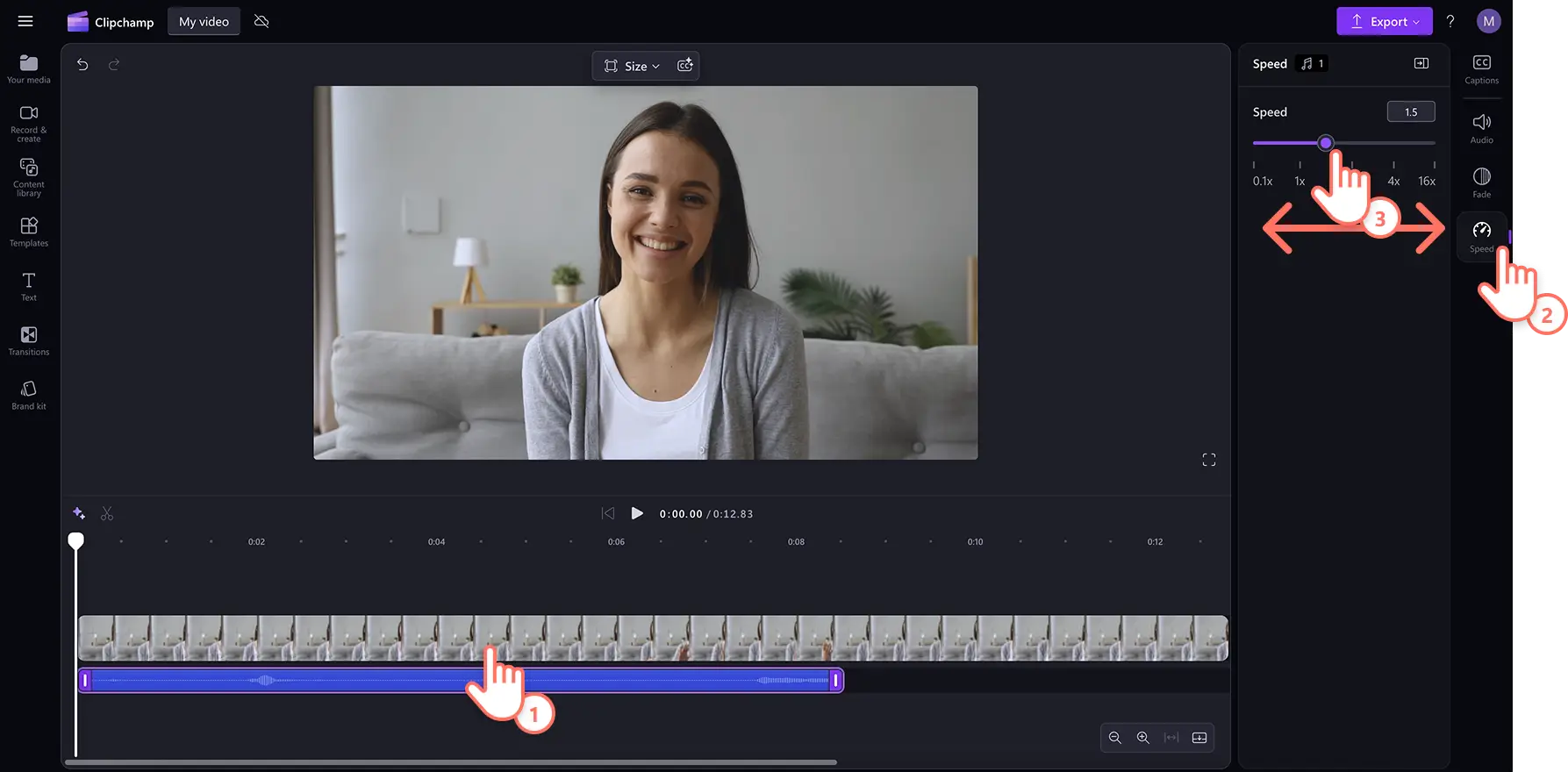This screenshot has width=1568, height=772.
Task: Click the 0:10 mark on the timeline ruler
Action: click(975, 542)
